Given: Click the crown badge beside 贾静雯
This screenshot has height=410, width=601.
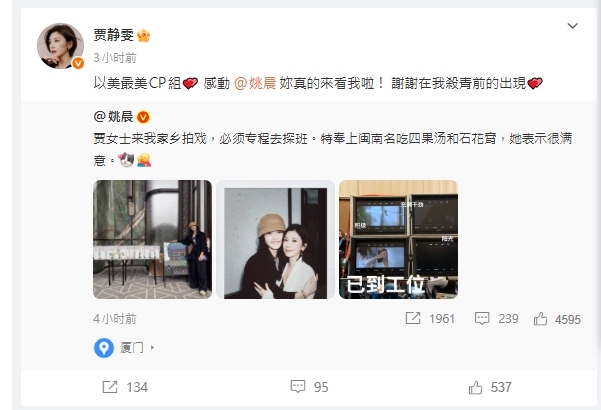Looking at the screenshot, I should pos(143,36).
